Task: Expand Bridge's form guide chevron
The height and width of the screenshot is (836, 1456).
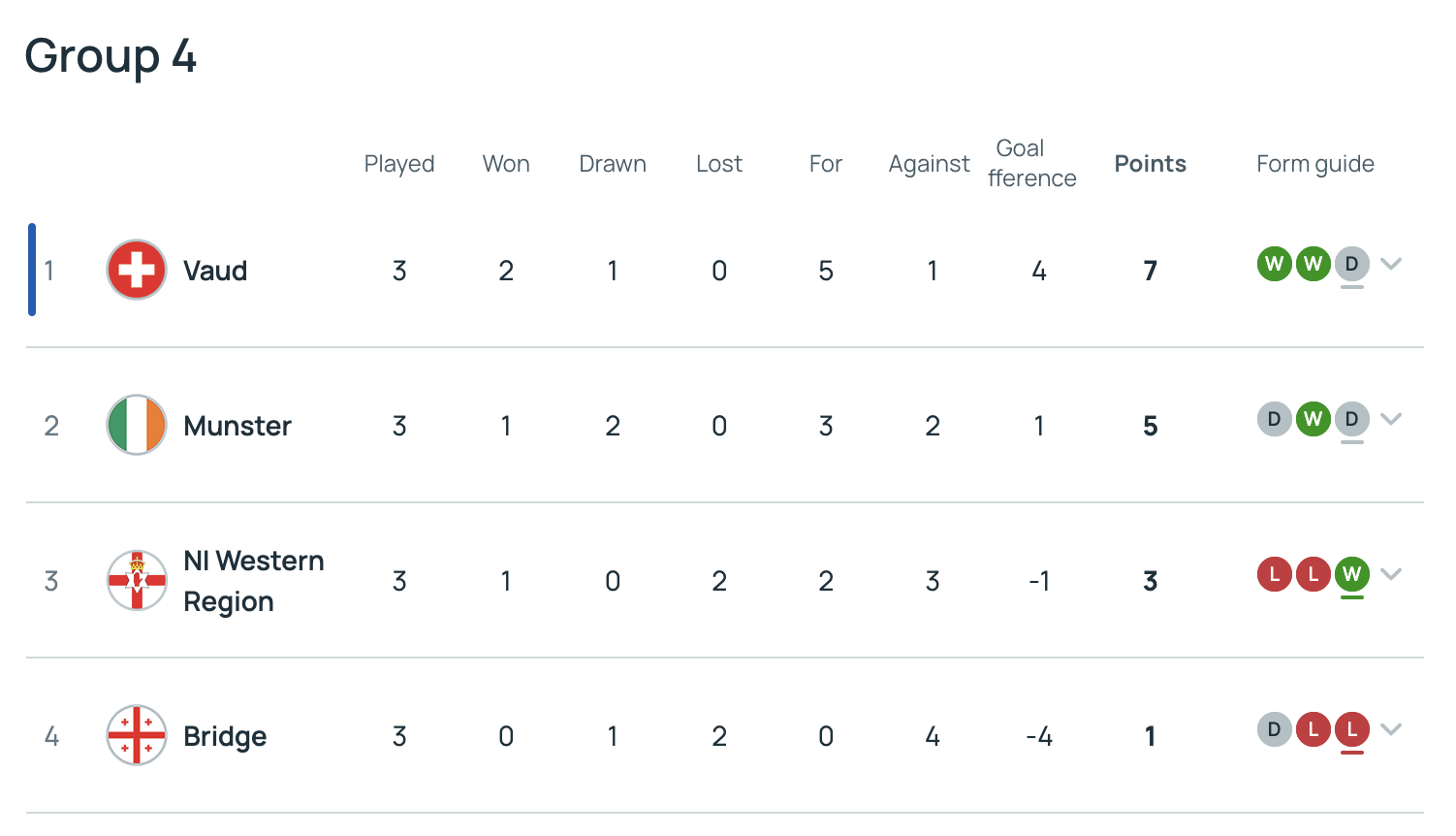Action: click(1391, 729)
